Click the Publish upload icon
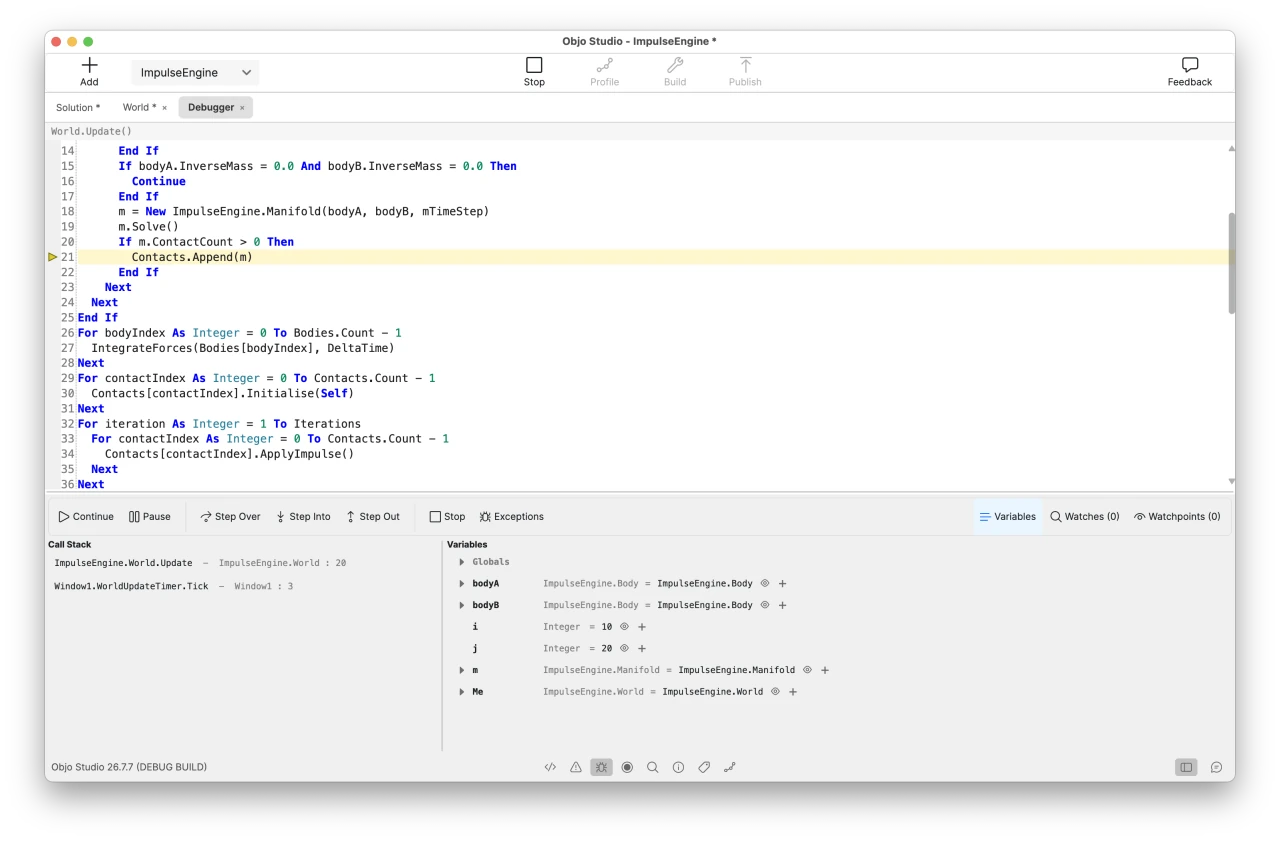 pyautogui.click(x=745, y=65)
